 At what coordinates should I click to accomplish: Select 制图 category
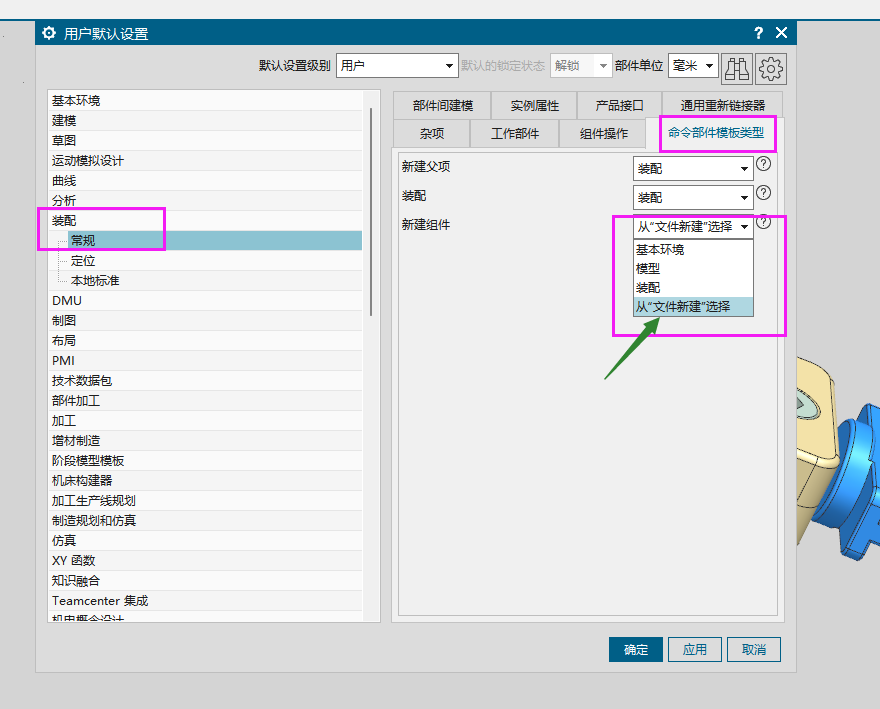coord(205,321)
